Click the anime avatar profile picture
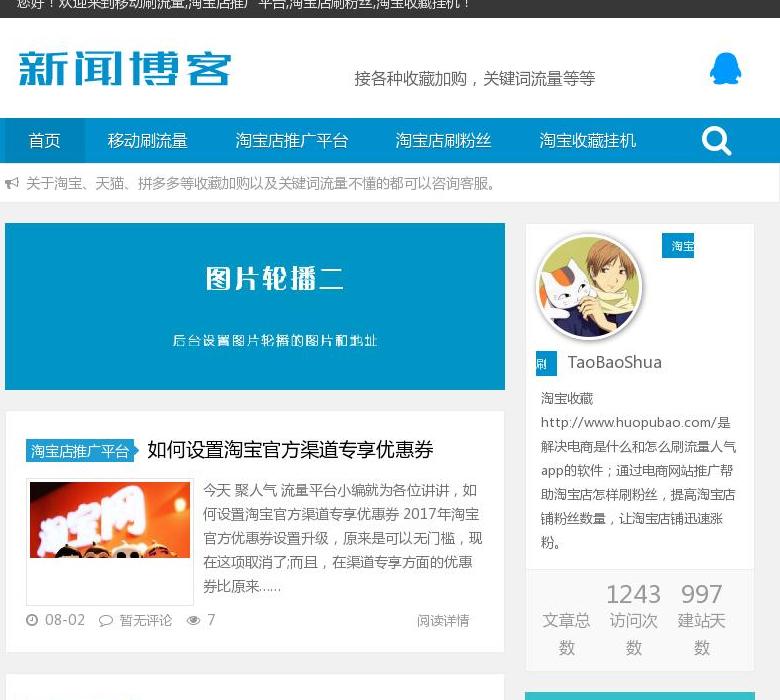 589,287
